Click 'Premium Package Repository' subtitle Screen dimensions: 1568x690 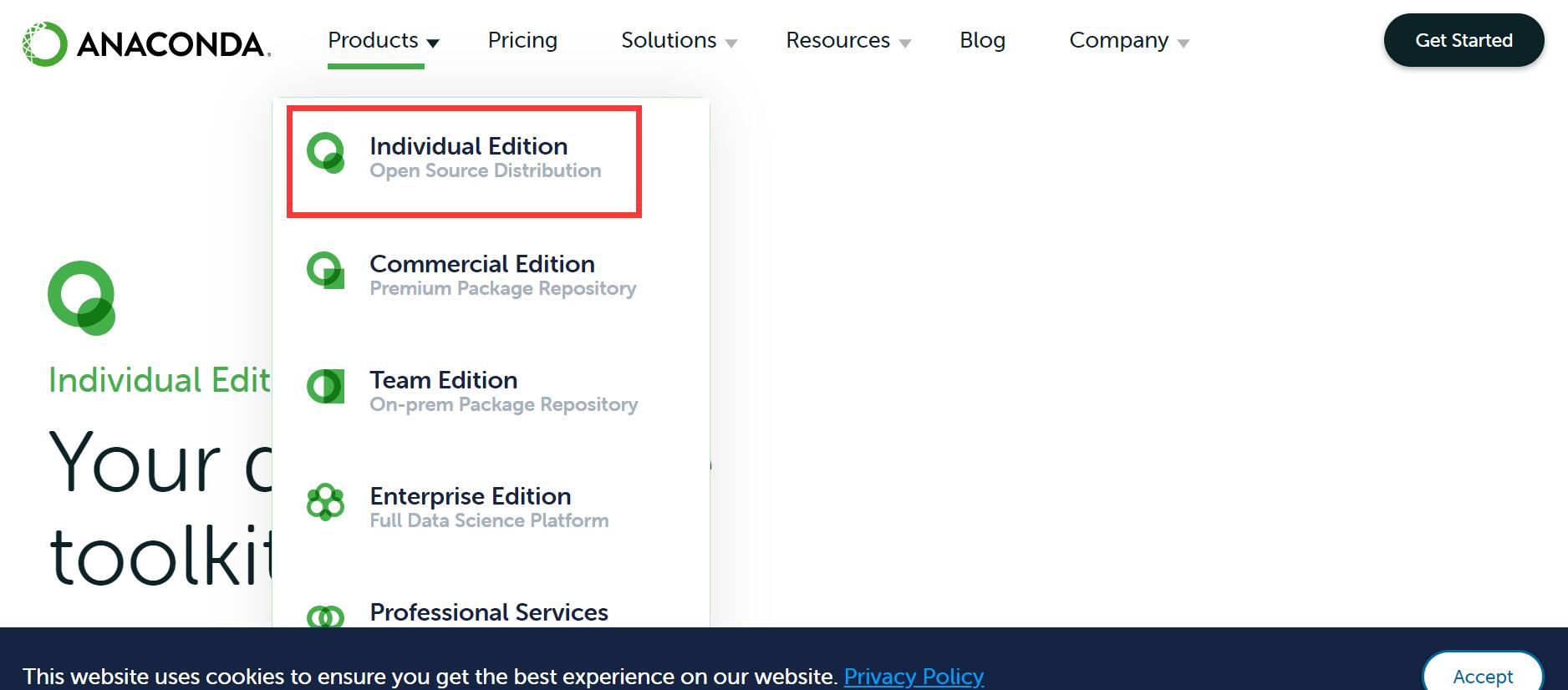pos(503,288)
